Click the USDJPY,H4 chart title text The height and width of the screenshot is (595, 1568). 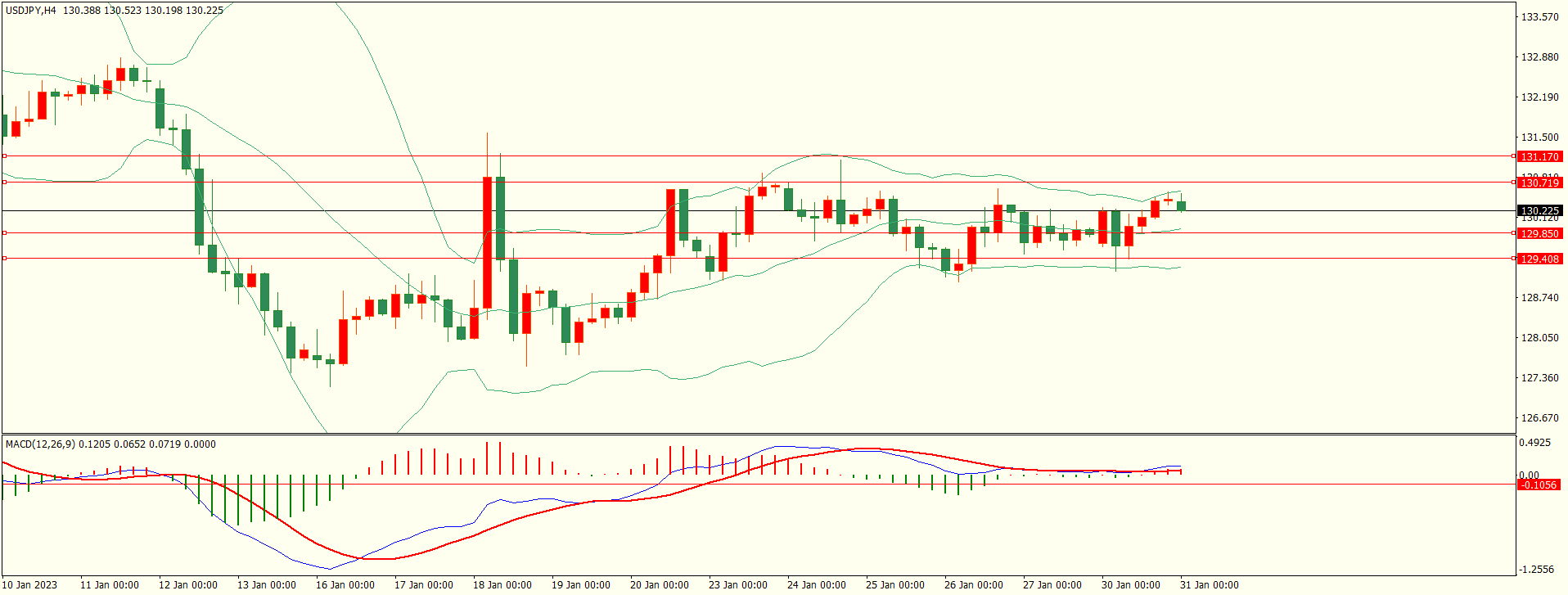pyautogui.click(x=31, y=11)
